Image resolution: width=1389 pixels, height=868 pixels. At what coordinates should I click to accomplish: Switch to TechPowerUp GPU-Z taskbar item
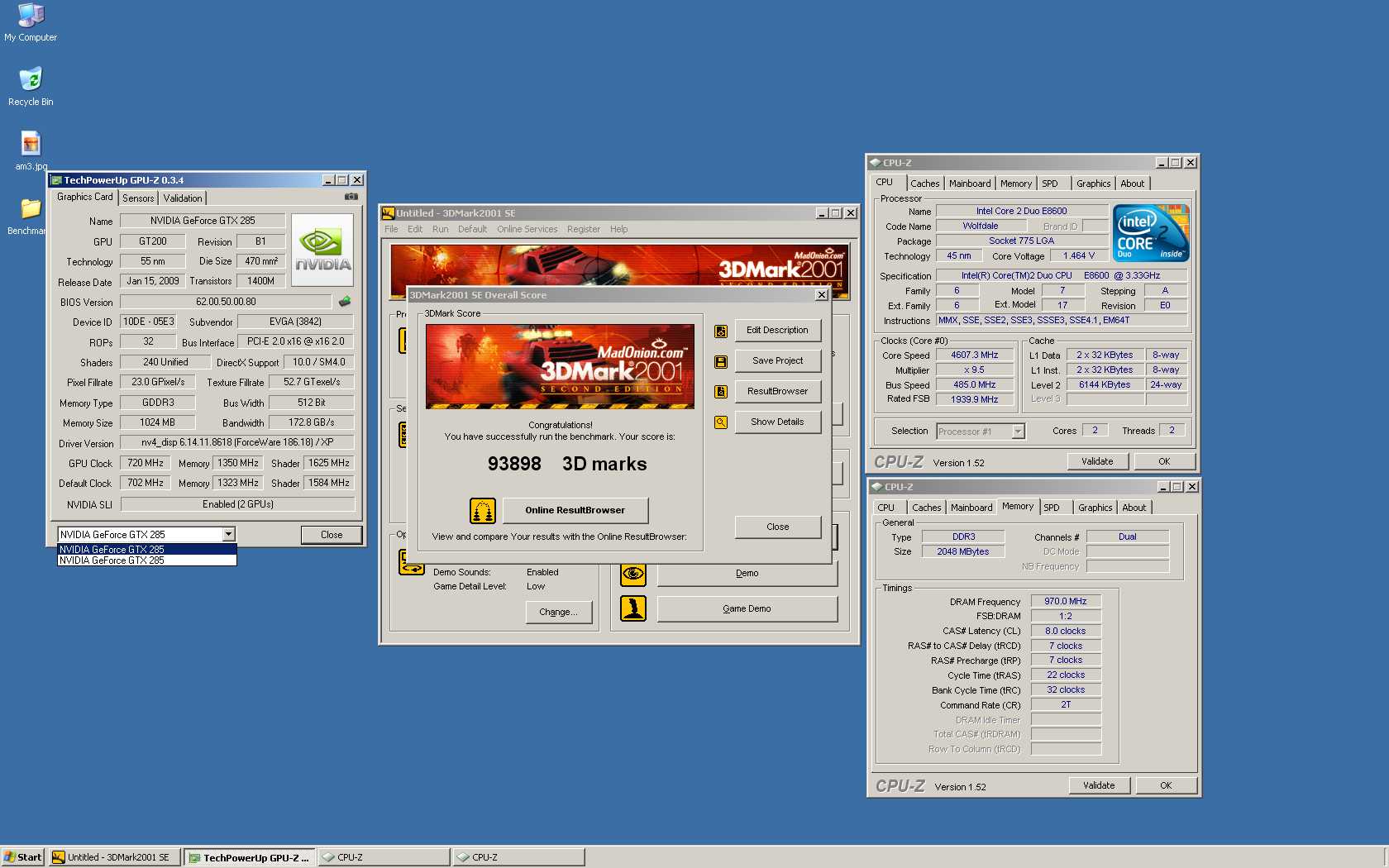click(251, 857)
